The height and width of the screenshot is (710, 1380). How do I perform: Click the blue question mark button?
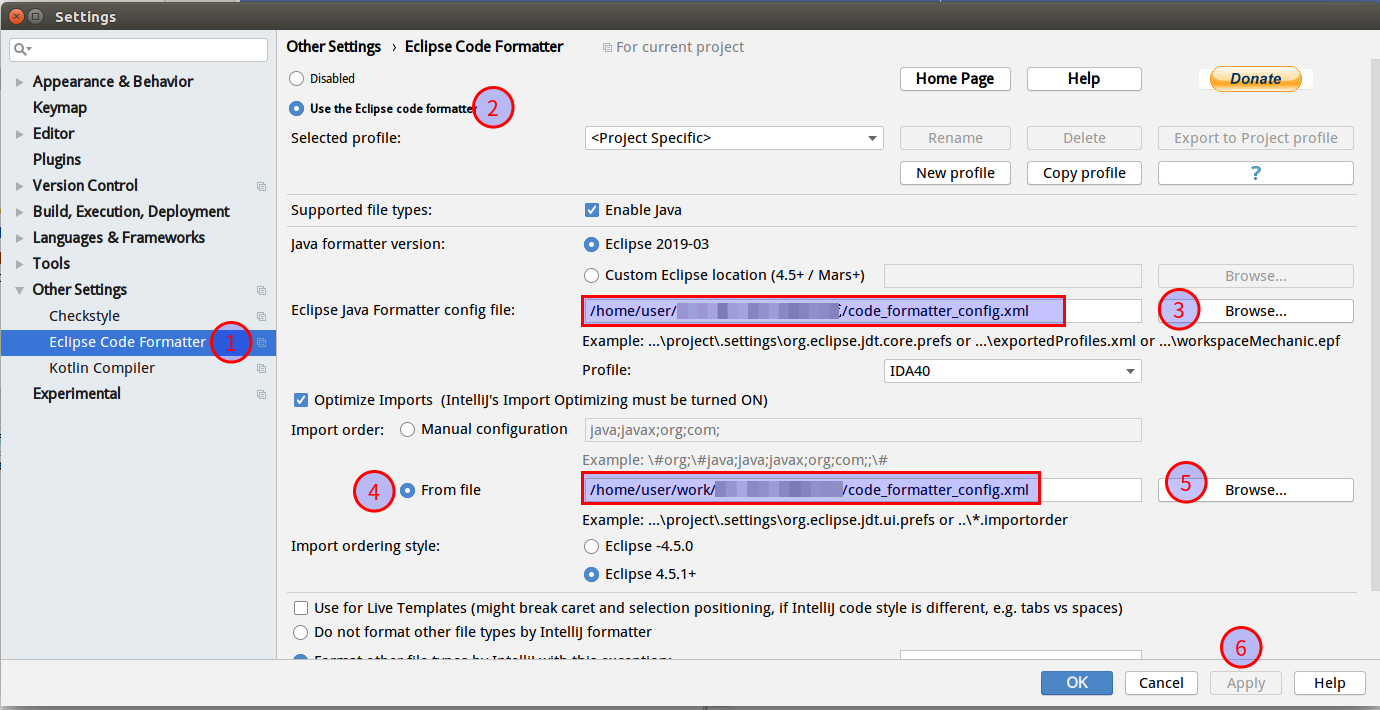coord(1255,173)
